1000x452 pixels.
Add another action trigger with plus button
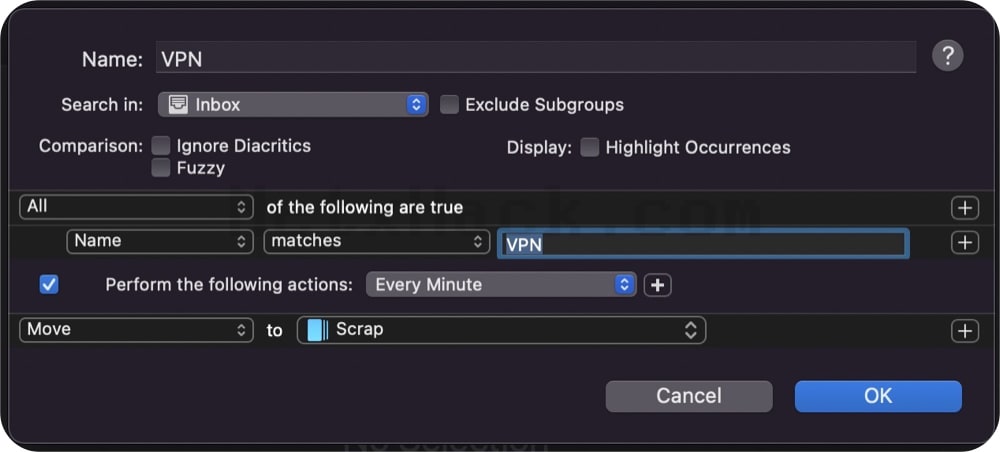pyautogui.click(x=658, y=285)
